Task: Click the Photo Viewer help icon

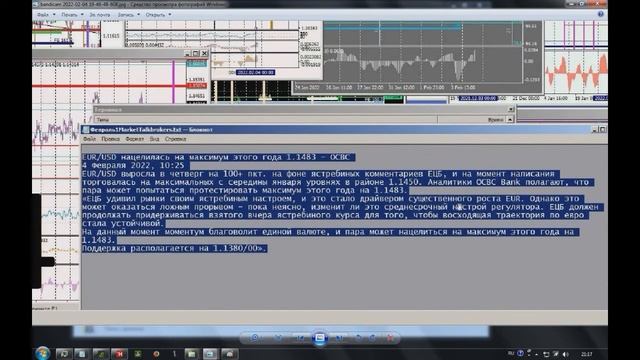Action: coord(600,14)
